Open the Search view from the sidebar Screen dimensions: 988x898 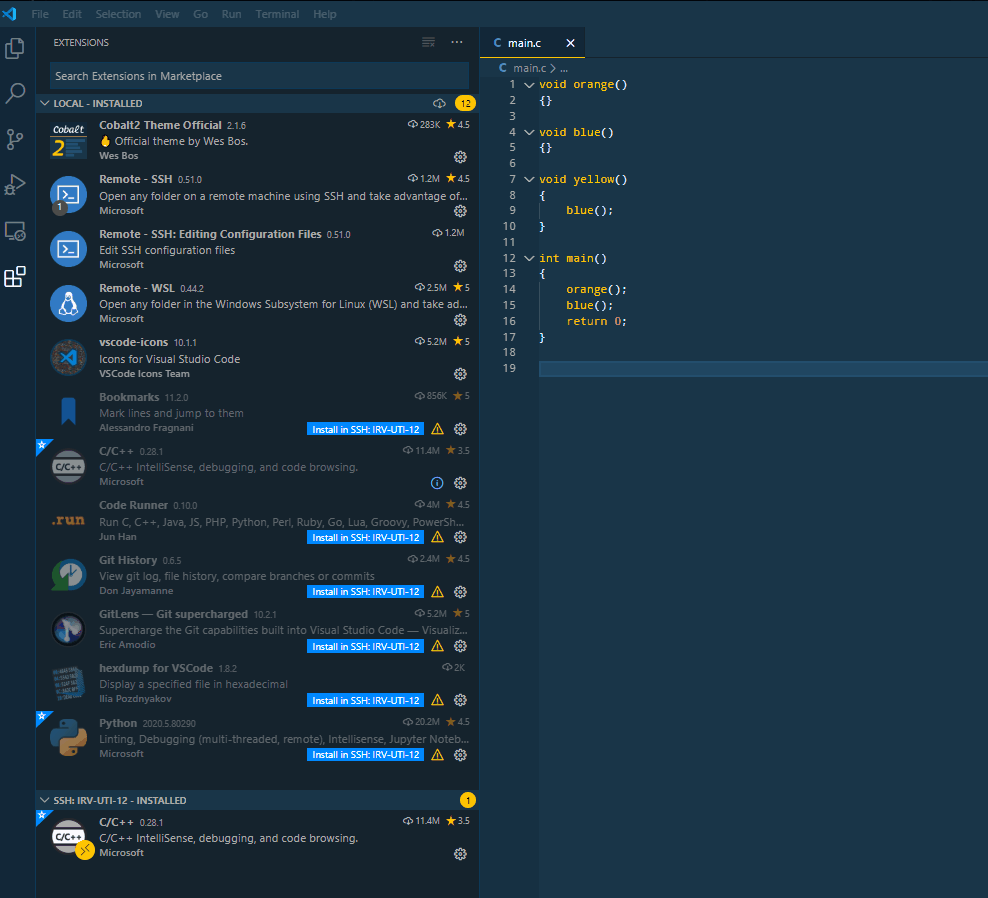(15, 93)
